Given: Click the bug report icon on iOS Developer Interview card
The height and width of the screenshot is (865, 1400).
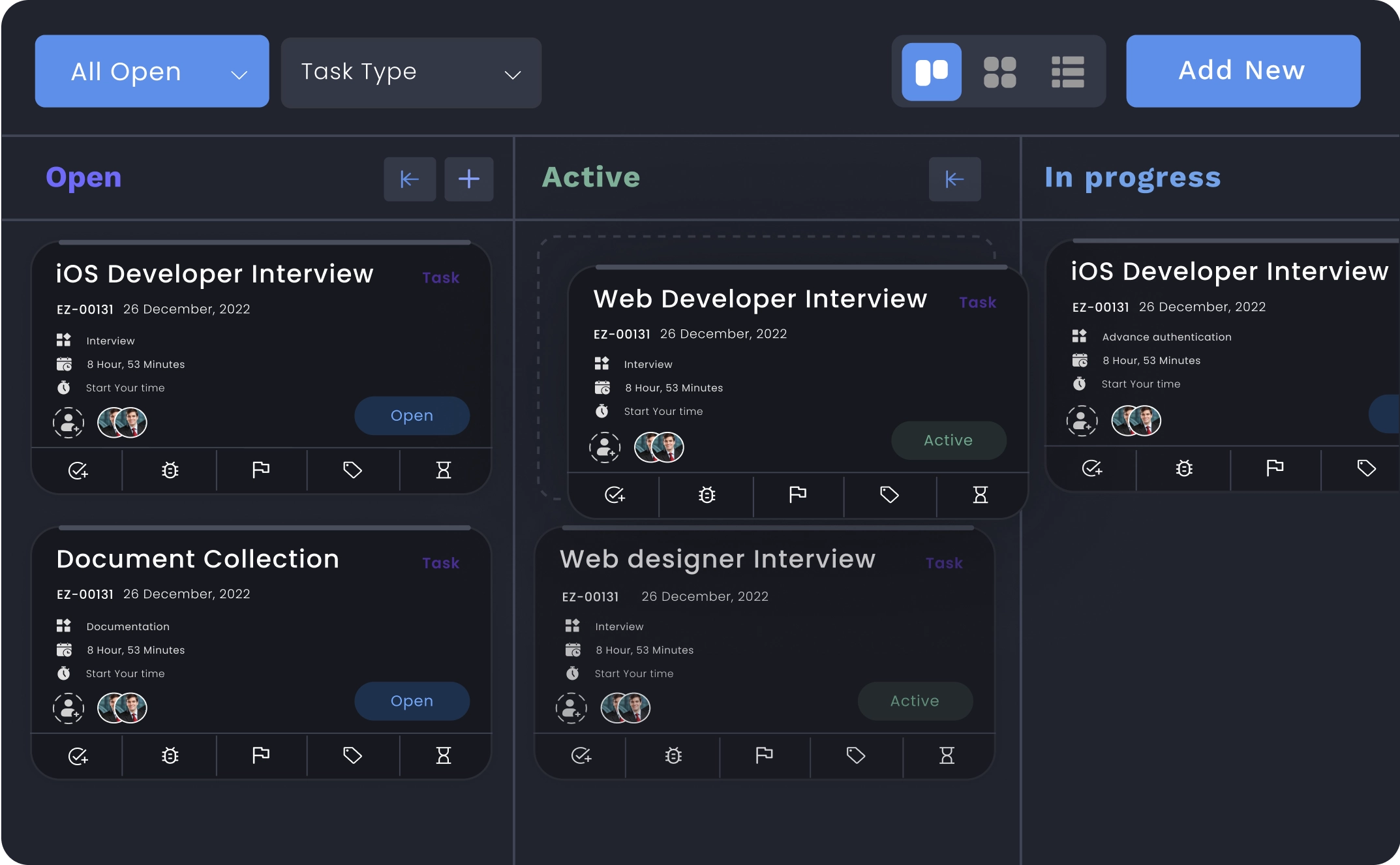Looking at the screenshot, I should click(x=169, y=470).
